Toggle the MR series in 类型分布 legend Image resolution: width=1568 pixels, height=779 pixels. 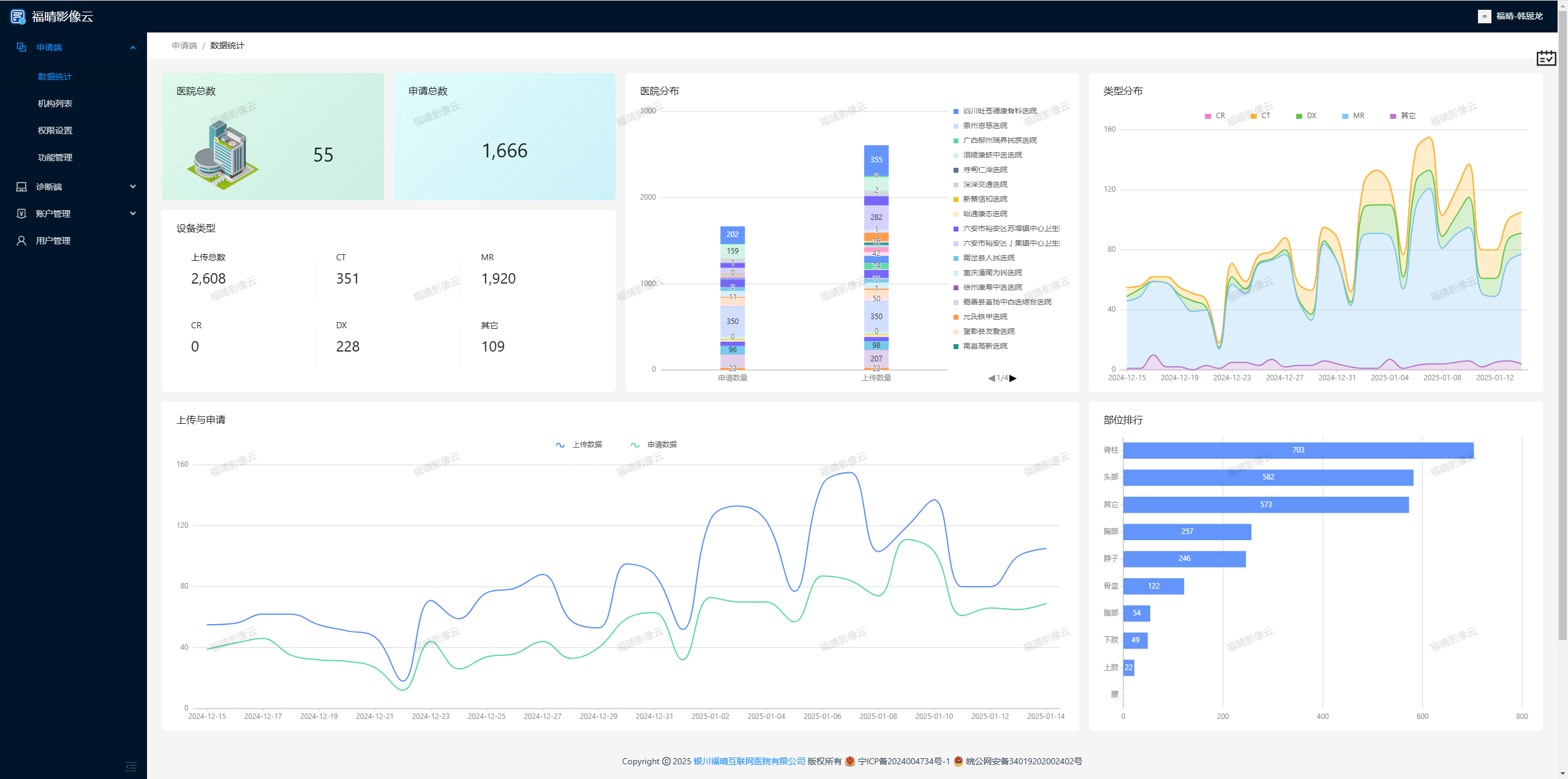[x=1353, y=116]
